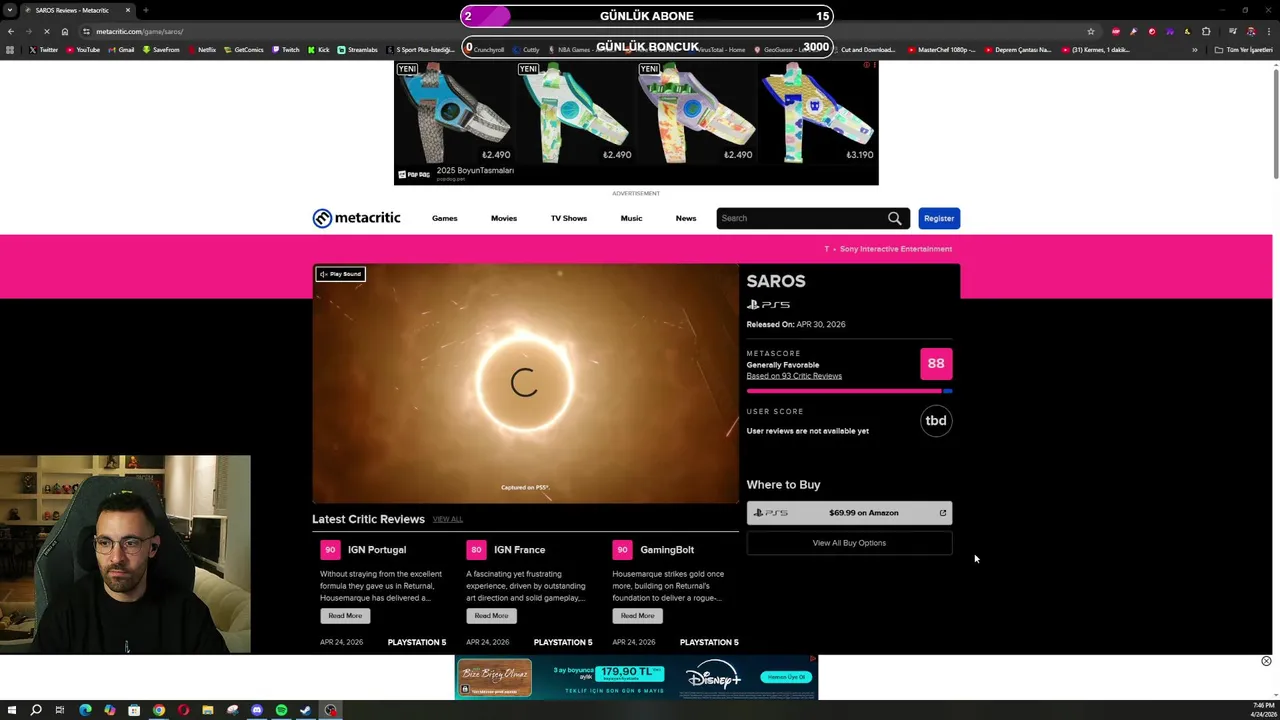
Task: Open the Chrome three-dot menu
Action: [1268, 31]
